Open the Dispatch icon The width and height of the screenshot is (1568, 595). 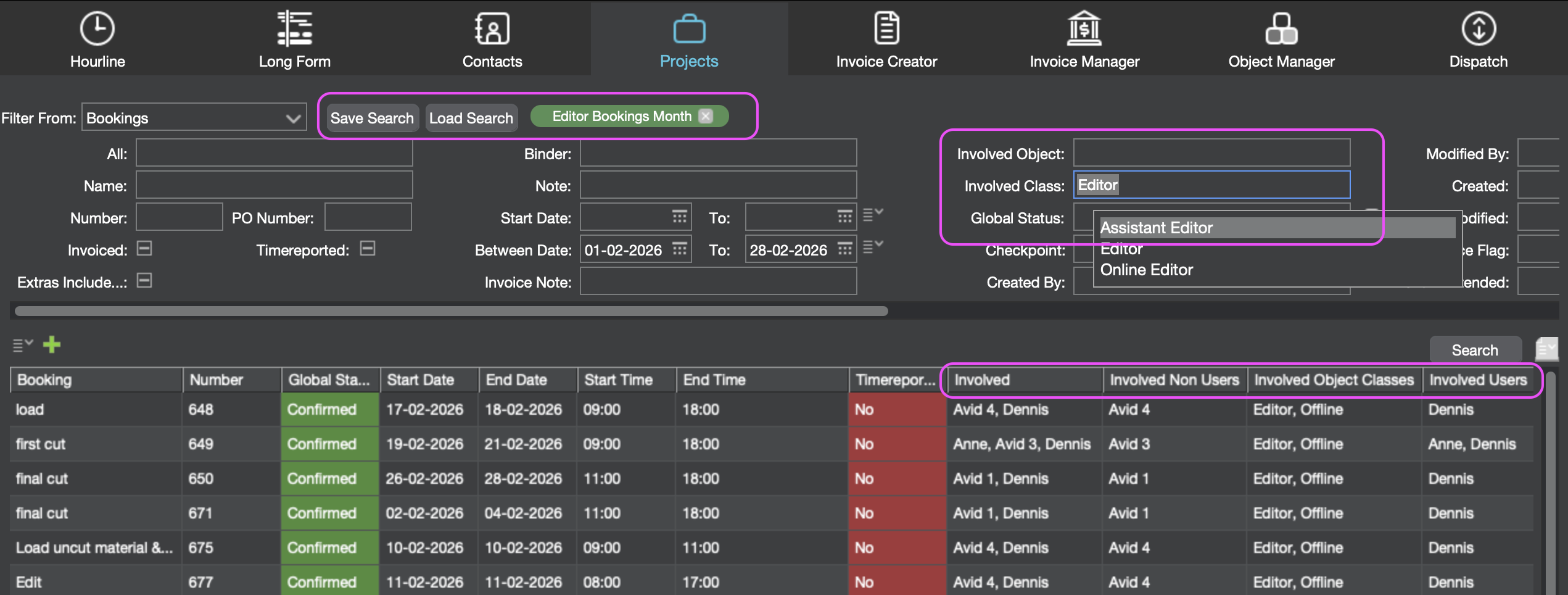1479,29
